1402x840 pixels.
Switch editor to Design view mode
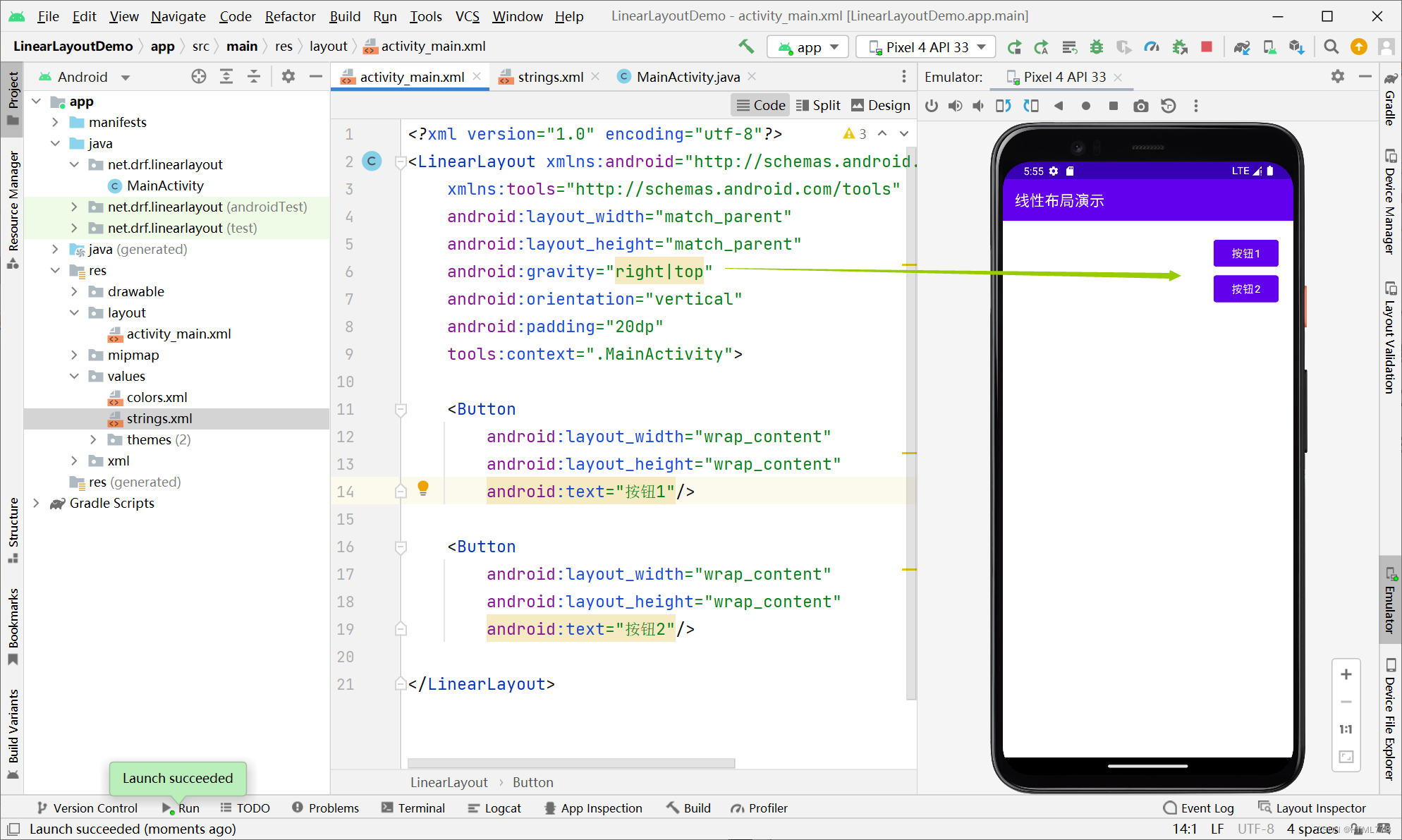click(881, 105)
